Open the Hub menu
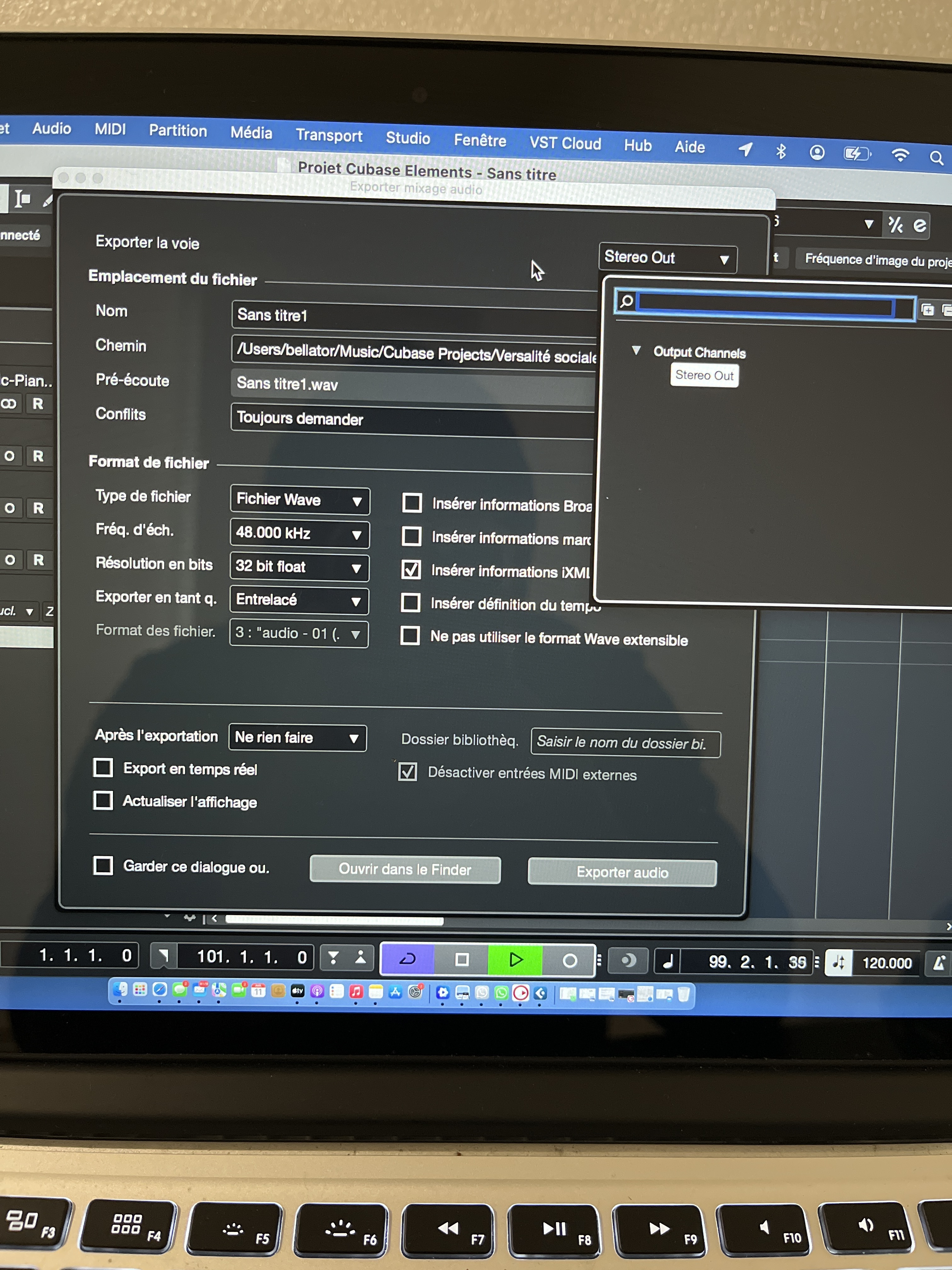This screenshot has width=952, height=1270. point(637,146)
